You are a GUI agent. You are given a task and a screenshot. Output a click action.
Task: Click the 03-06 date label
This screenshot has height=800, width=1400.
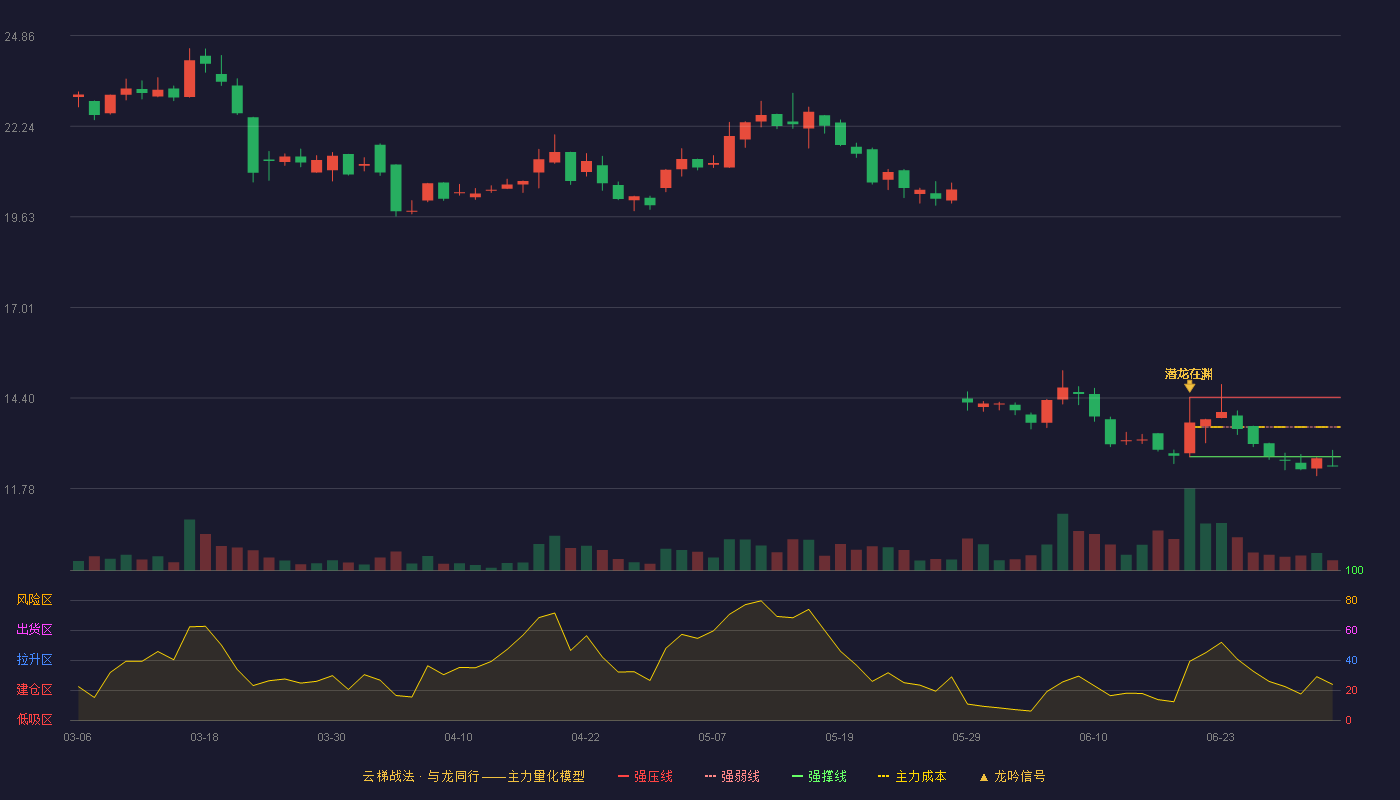[x=77, y=737]
